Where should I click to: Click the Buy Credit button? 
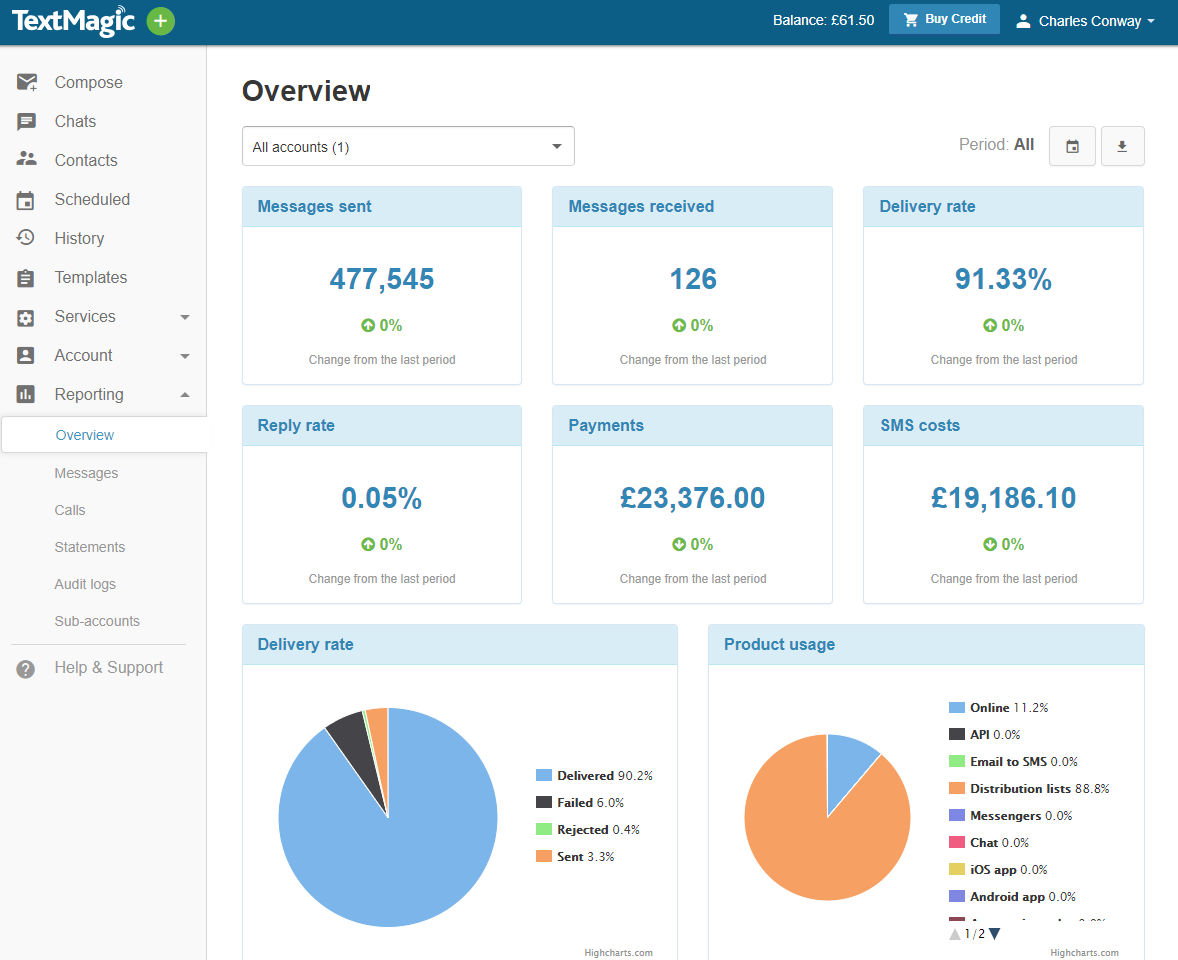944,20
